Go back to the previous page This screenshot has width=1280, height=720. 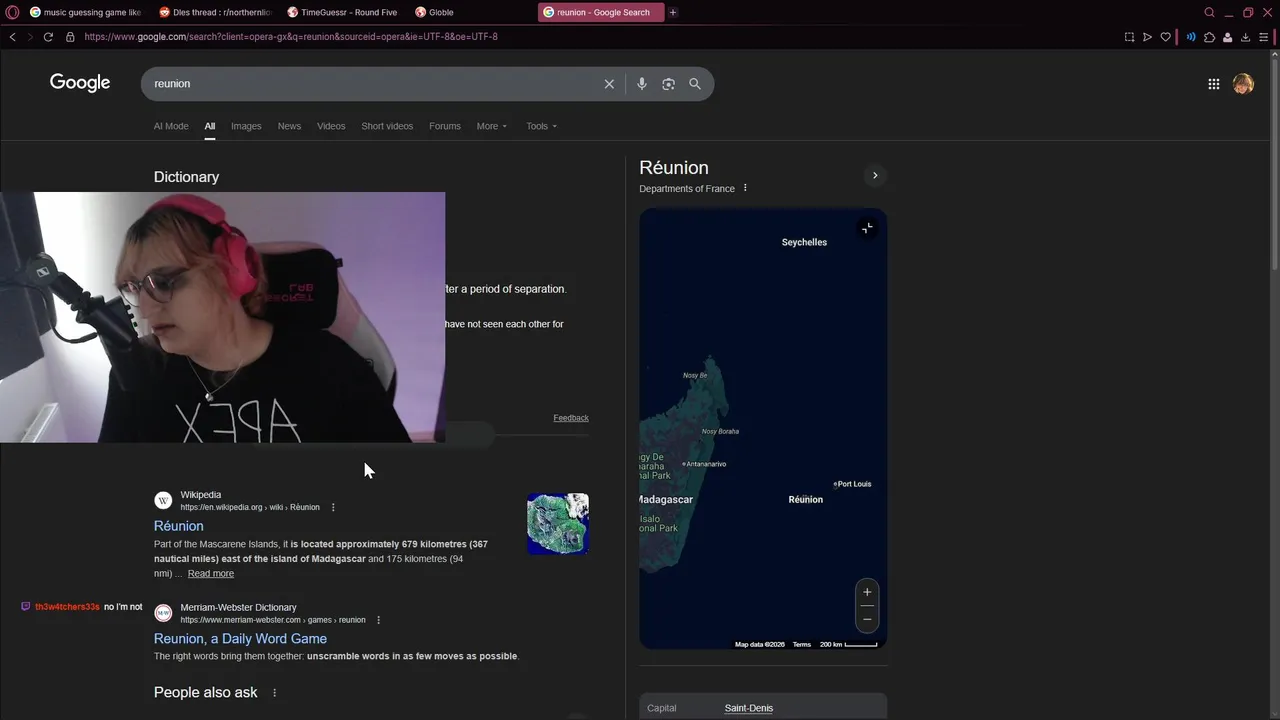tap(12, 37)
